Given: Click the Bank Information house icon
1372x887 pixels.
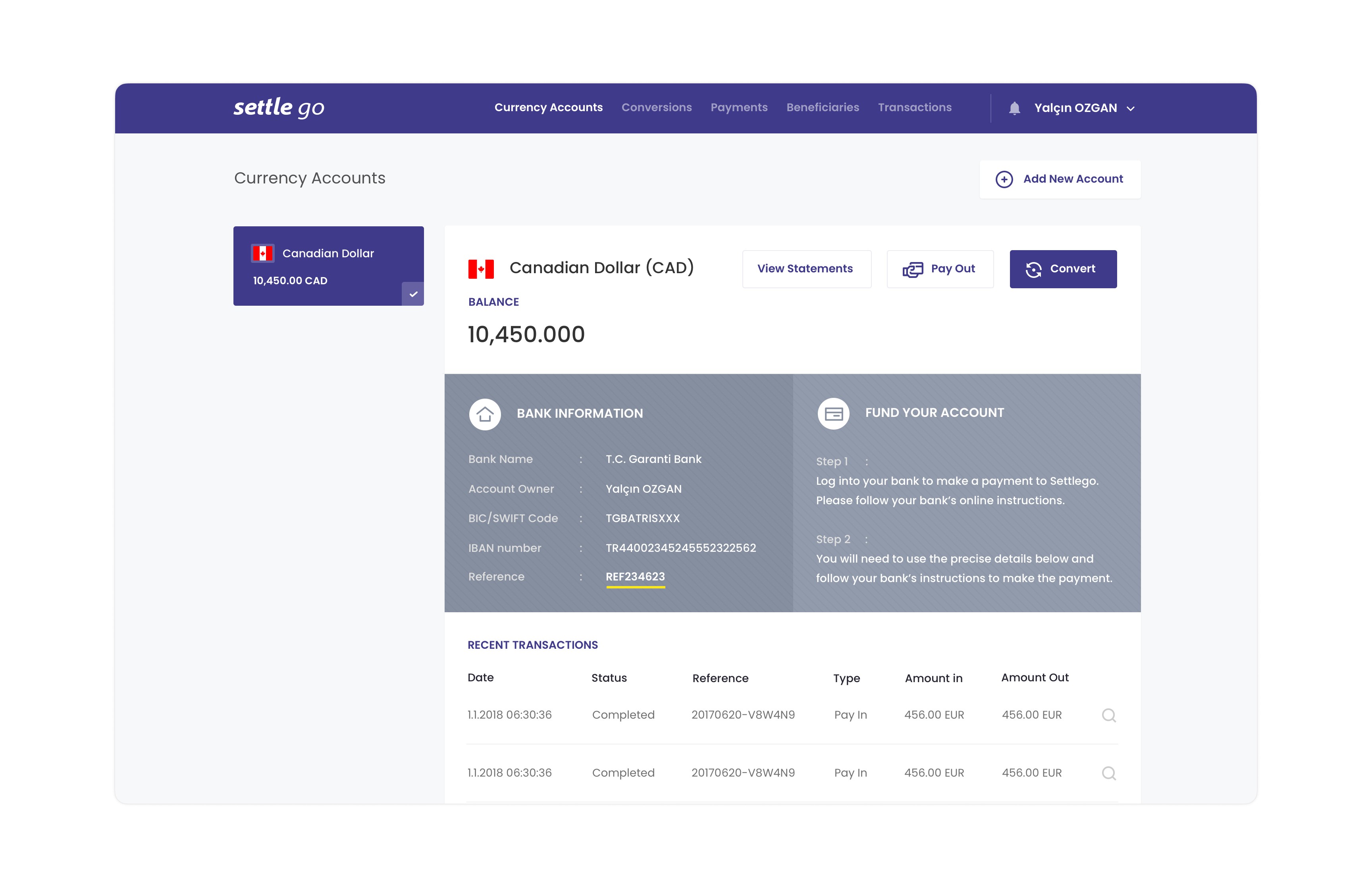Looking at the screenshot, I should pos(485,414).
